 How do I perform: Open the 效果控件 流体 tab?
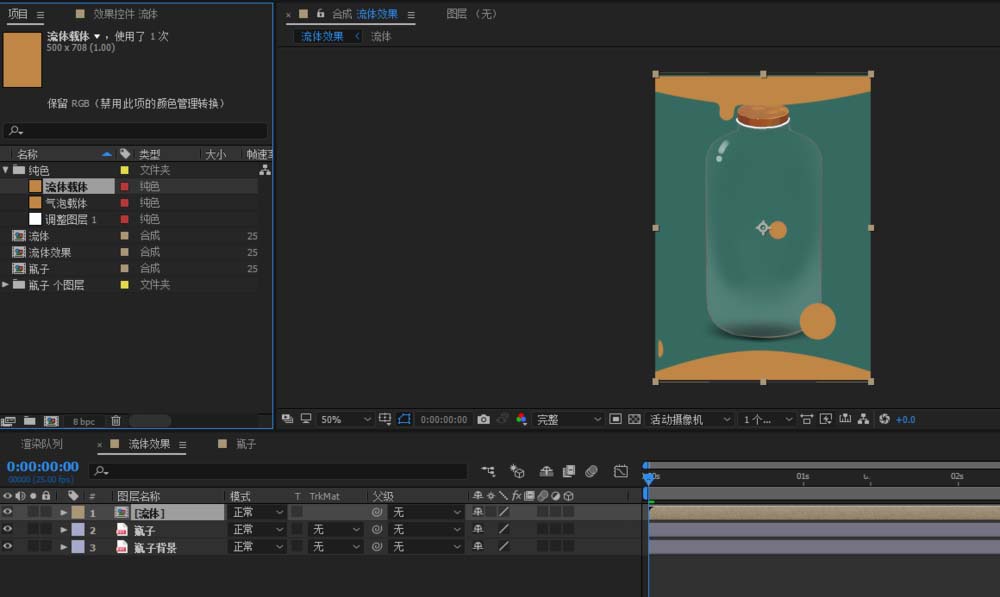click(124, 14)
